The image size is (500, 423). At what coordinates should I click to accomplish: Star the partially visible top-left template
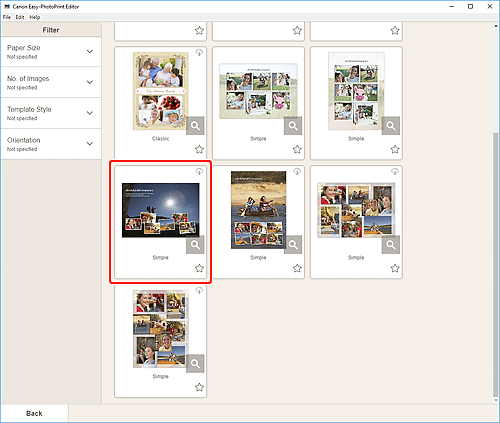pos(199,30)
